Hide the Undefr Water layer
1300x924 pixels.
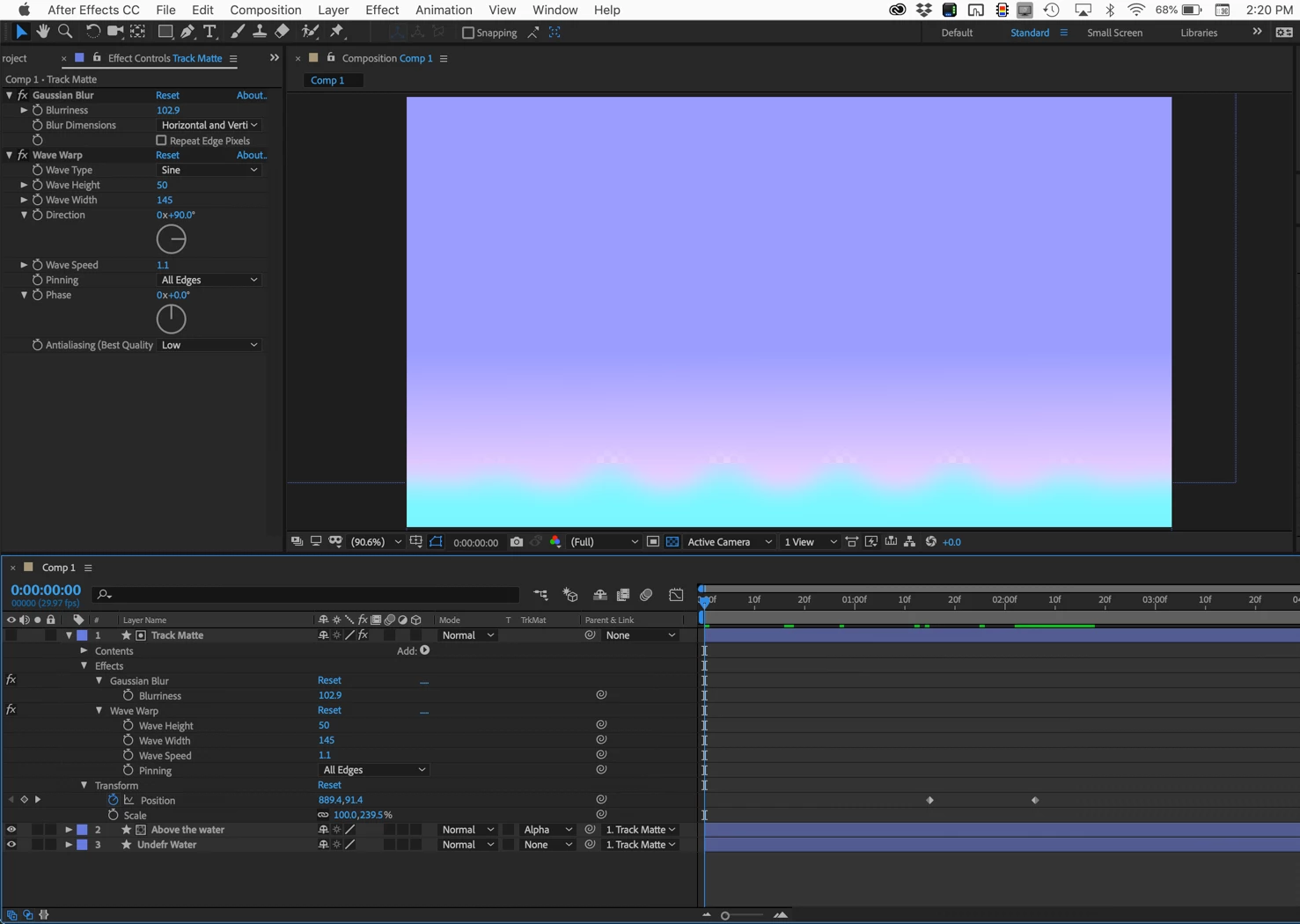click(11, 845)
